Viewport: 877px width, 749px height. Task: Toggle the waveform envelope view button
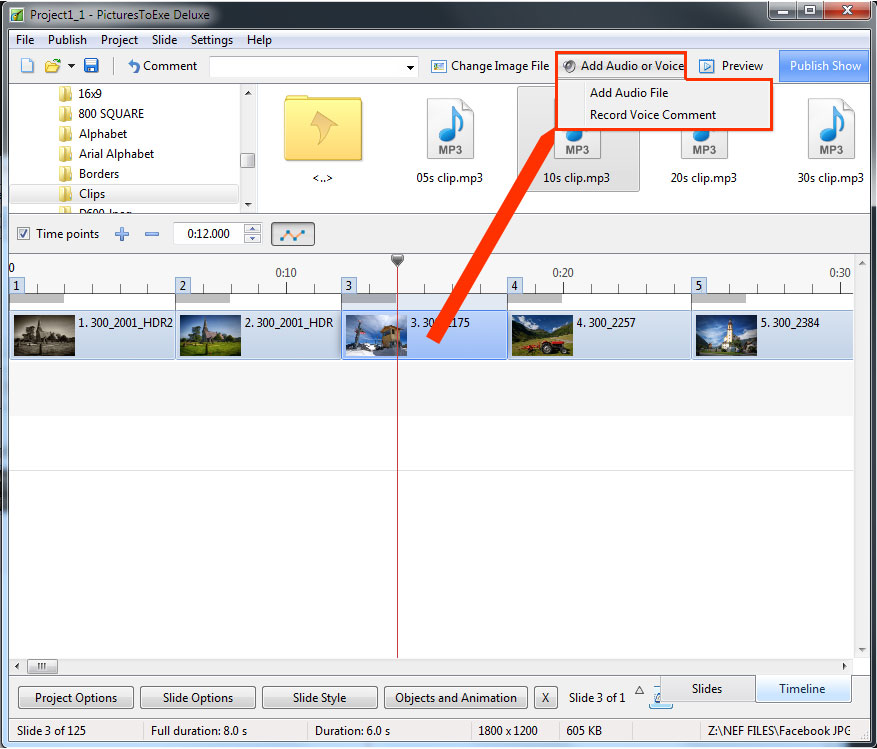point(292,233)
